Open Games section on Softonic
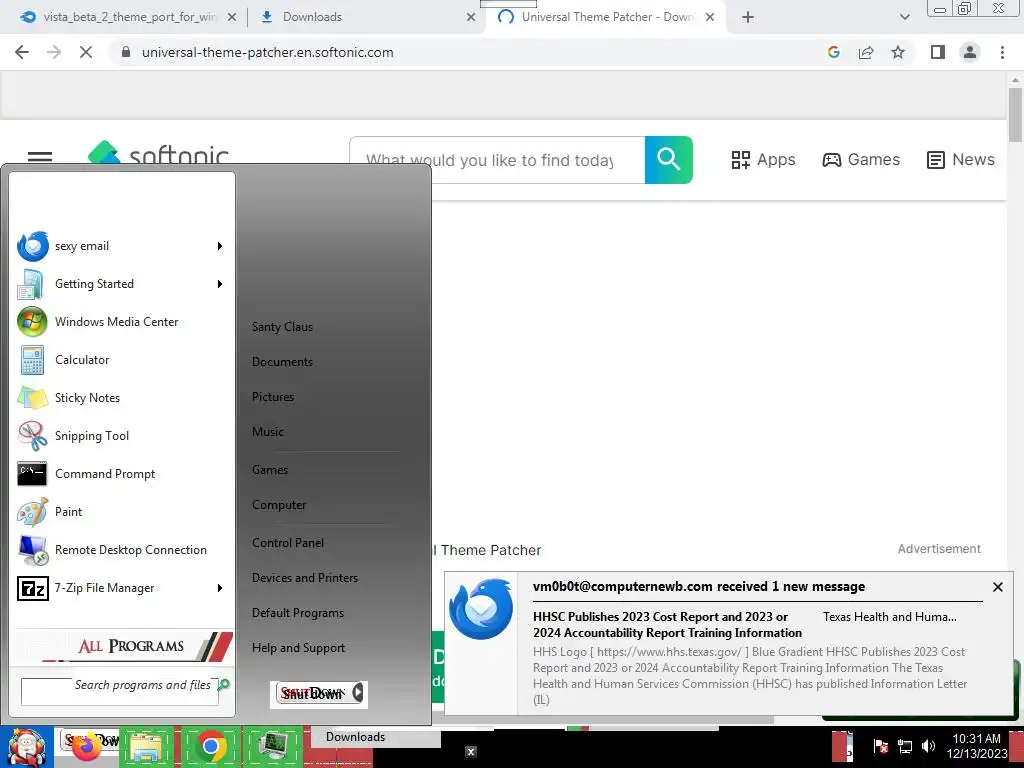Screen dimensions: 1024x768 [861, 160]
